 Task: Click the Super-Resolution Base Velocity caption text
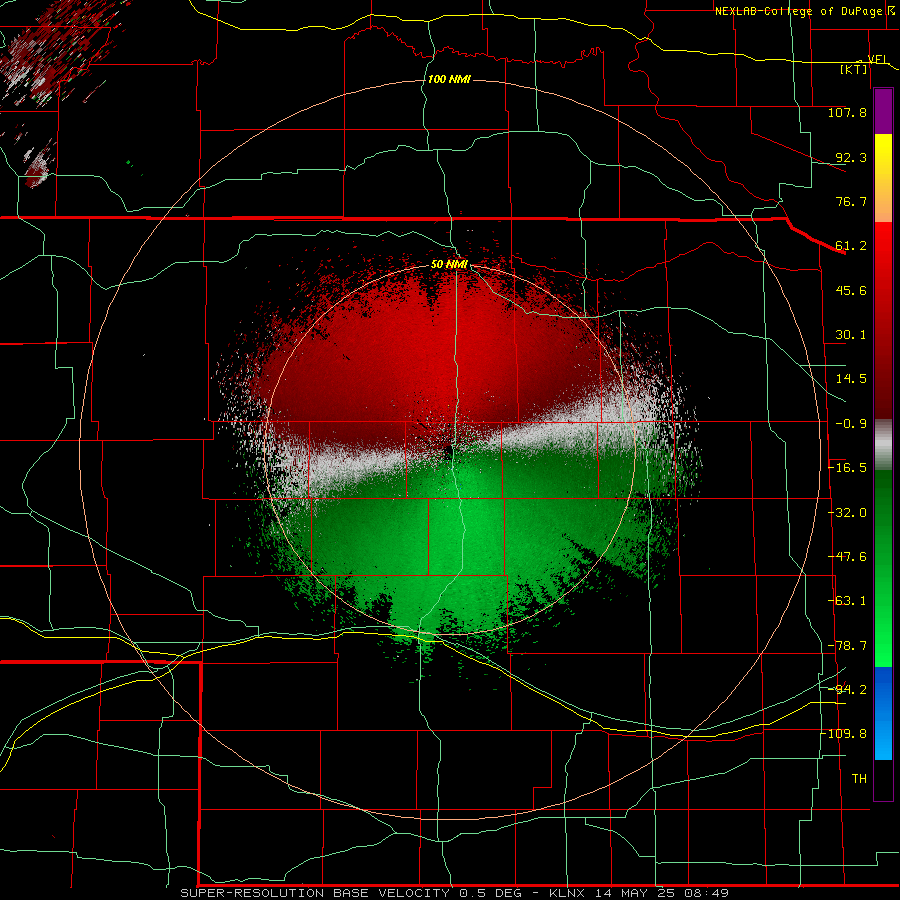[454, 893]
